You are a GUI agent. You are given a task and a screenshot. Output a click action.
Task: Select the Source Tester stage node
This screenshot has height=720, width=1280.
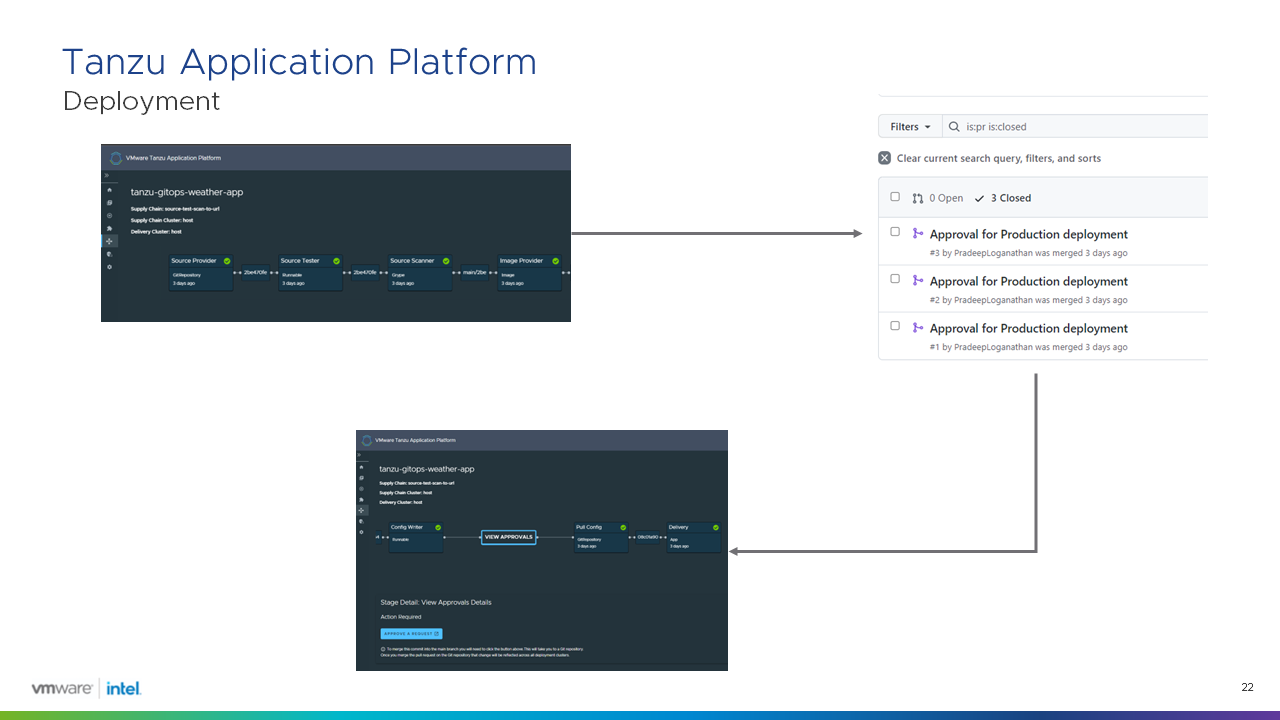310,273
